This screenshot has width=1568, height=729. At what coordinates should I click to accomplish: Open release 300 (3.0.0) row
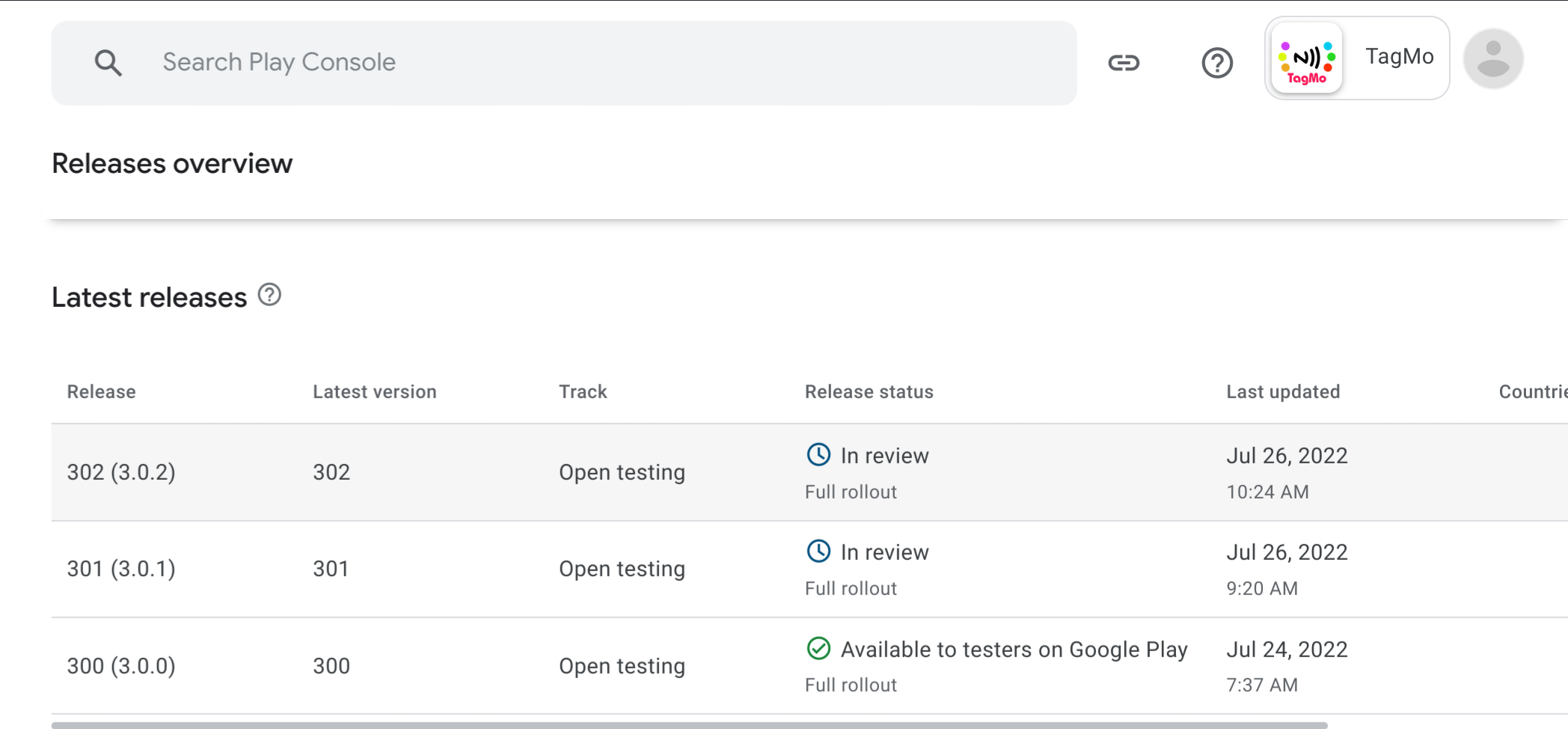[x=121, y=666]
